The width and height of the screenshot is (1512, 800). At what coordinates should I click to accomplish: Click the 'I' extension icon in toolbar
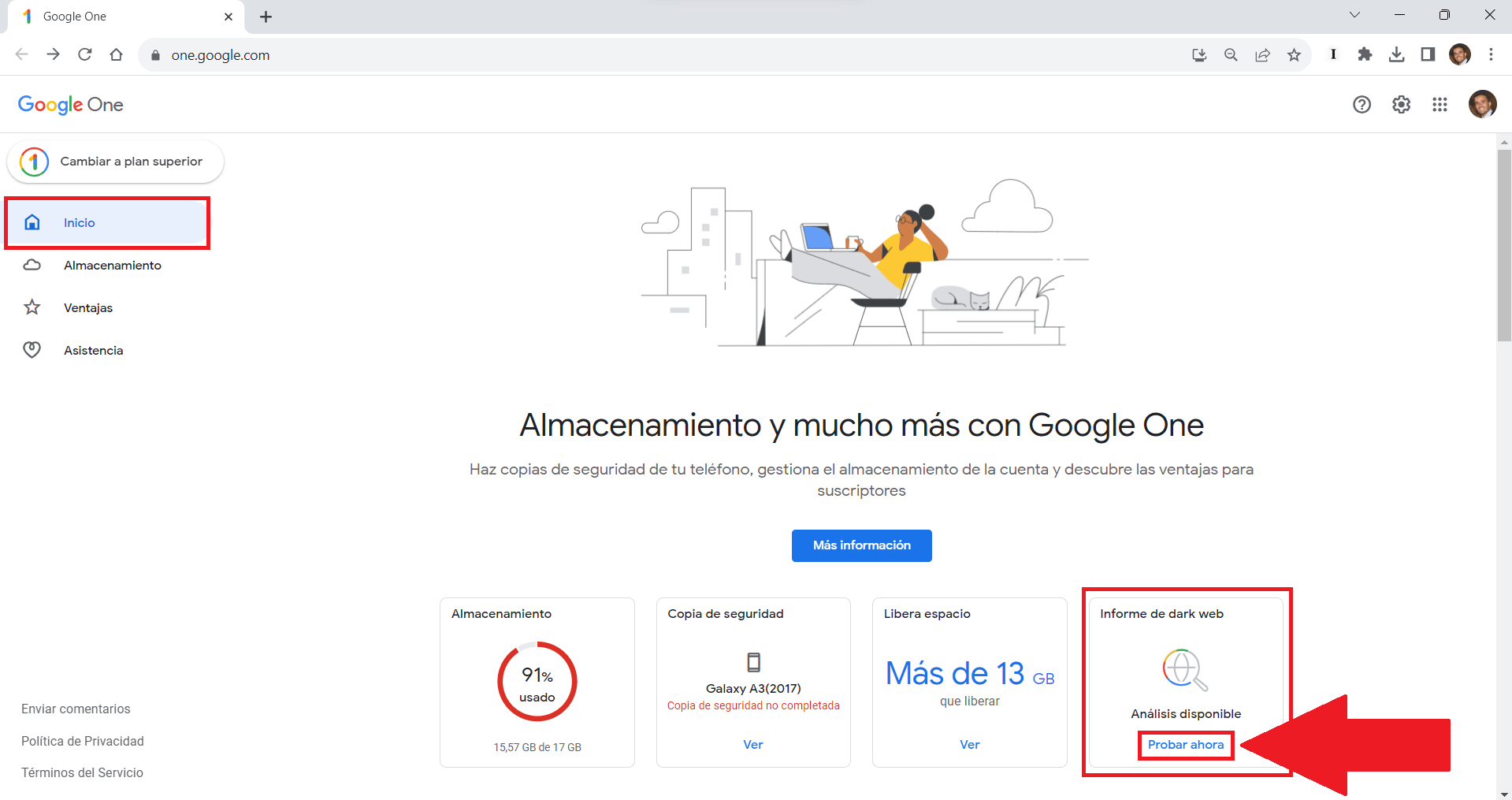[x=1333, y=54]
